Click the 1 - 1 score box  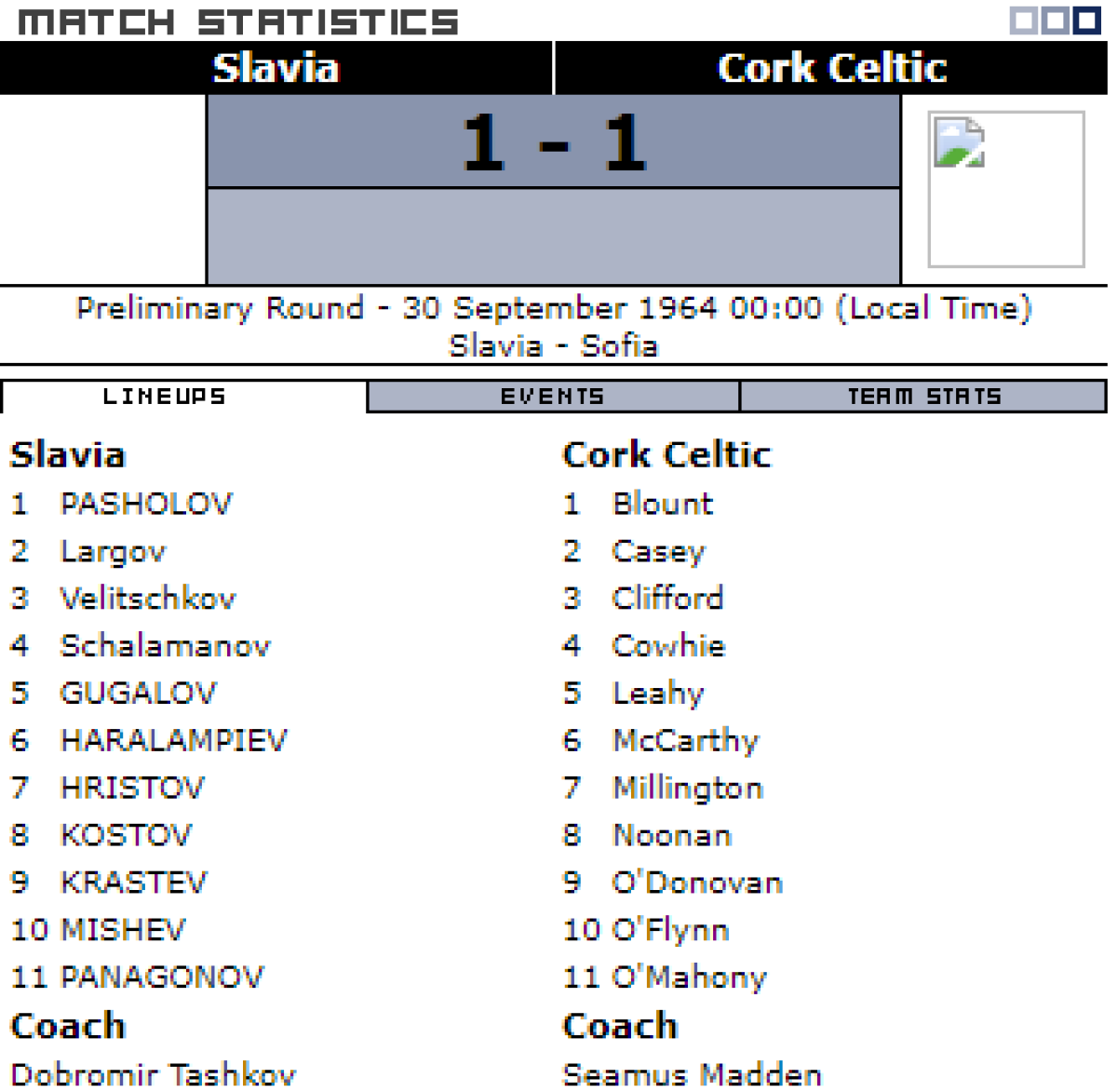(x=553, y=142)
